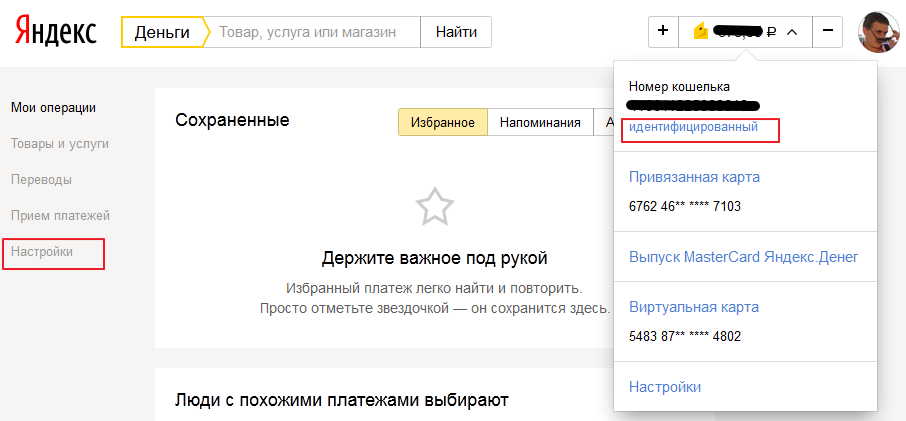Viewport: 906px width, 421px height.
Task: Open Мои операции in sidebar
Action: [53, 108]
